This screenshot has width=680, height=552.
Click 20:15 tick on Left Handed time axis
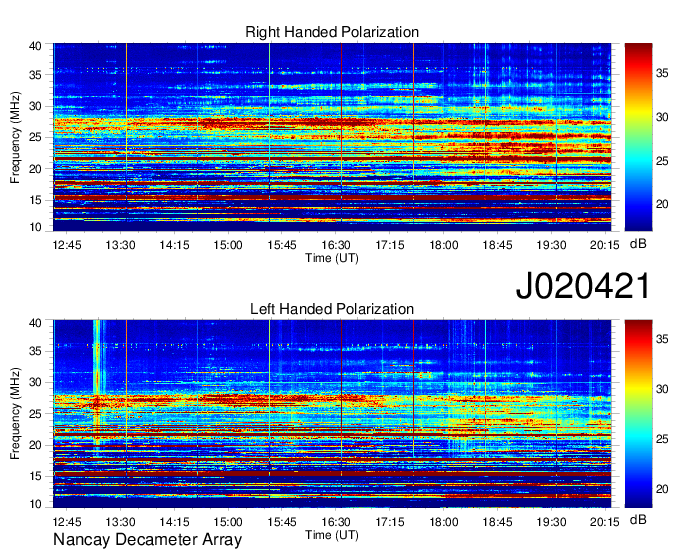point(605,522)
